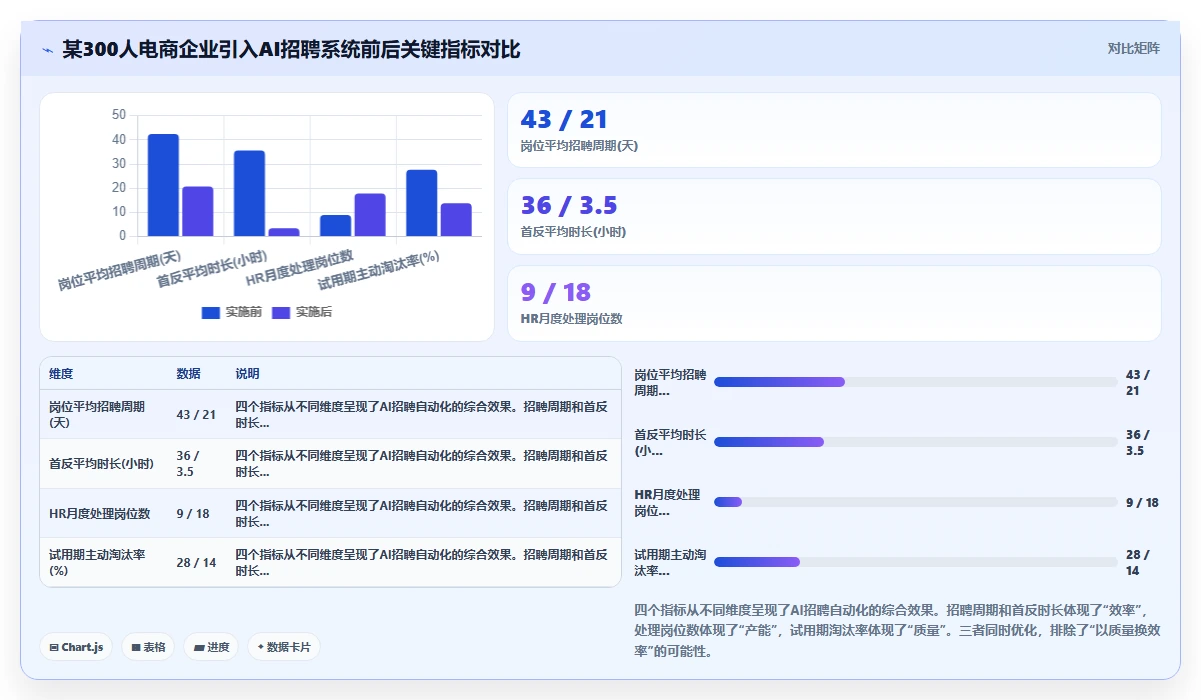
Task: Click card caption HR月度处理岗位数
Action: pos(572,319)
